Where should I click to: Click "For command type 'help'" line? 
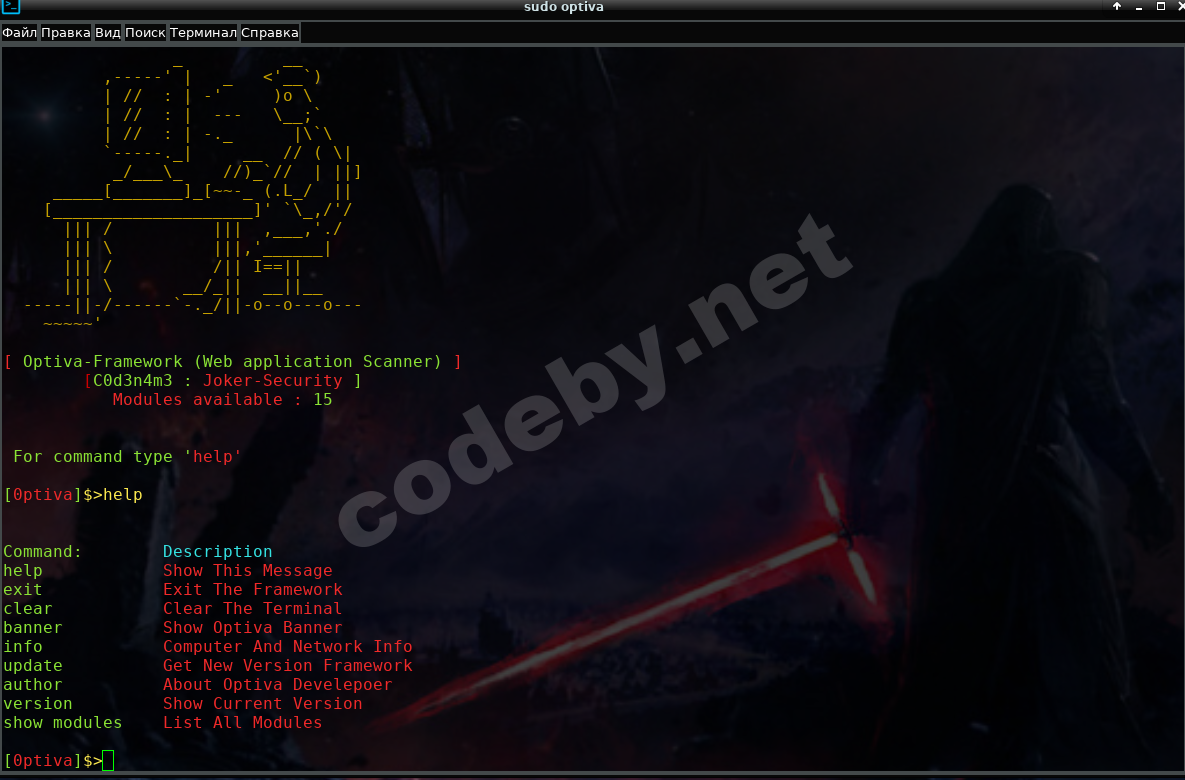coord(127,457)
